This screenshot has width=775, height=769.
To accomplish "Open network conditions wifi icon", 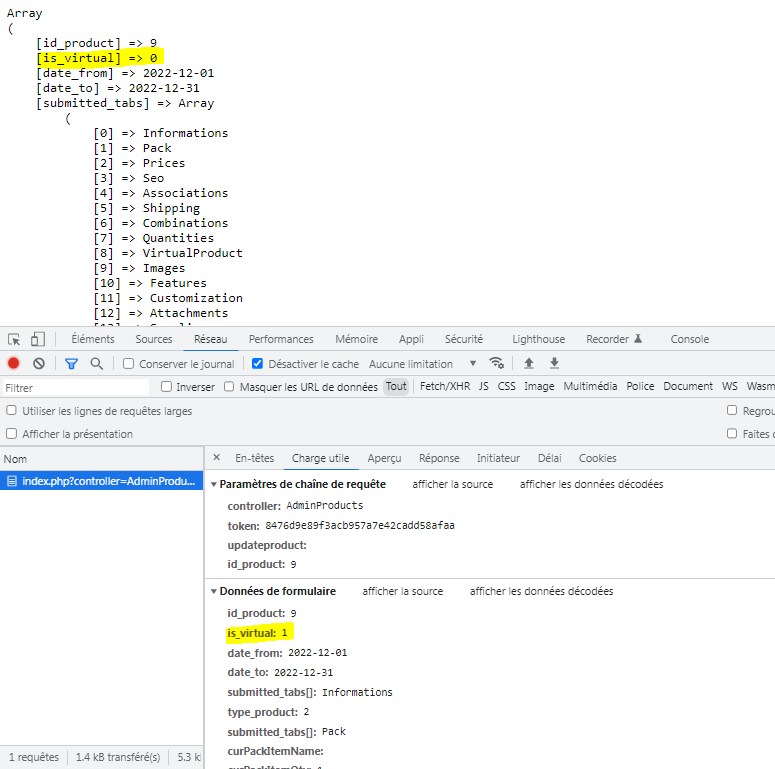I will coord(496,363).
